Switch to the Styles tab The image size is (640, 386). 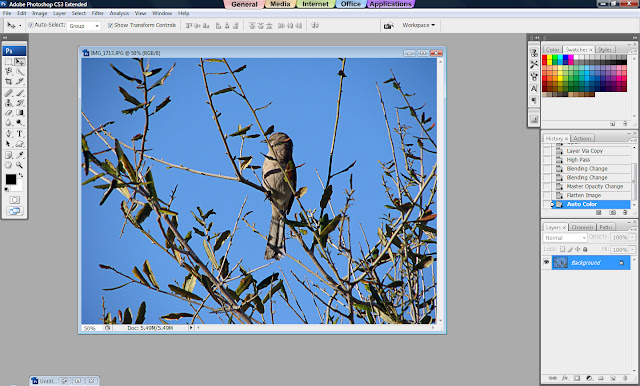pyautogui.click(x=604, y=49)
